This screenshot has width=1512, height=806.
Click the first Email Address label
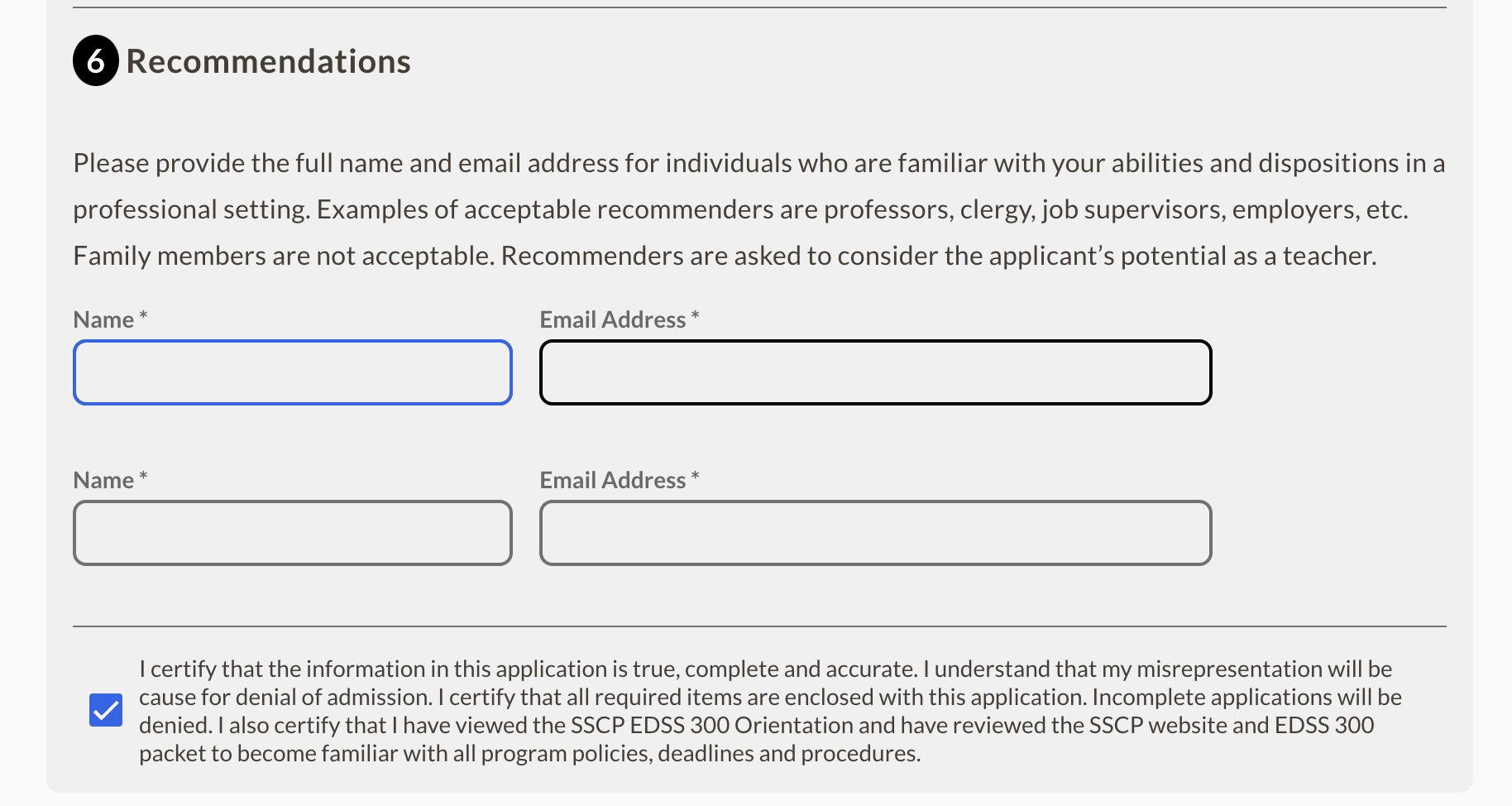pos(613,319)
